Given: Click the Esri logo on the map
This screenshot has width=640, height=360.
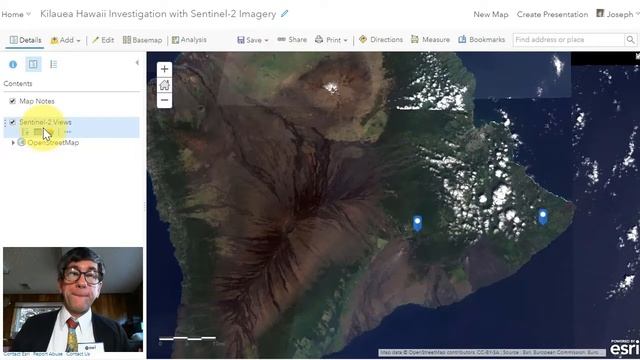Looking at the screenshot, I should click(624, 347).
